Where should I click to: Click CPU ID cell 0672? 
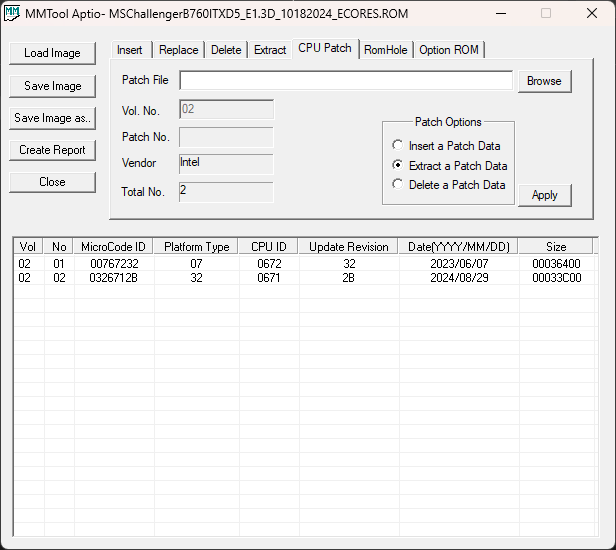pyautogui.click(x=269, y=264)
